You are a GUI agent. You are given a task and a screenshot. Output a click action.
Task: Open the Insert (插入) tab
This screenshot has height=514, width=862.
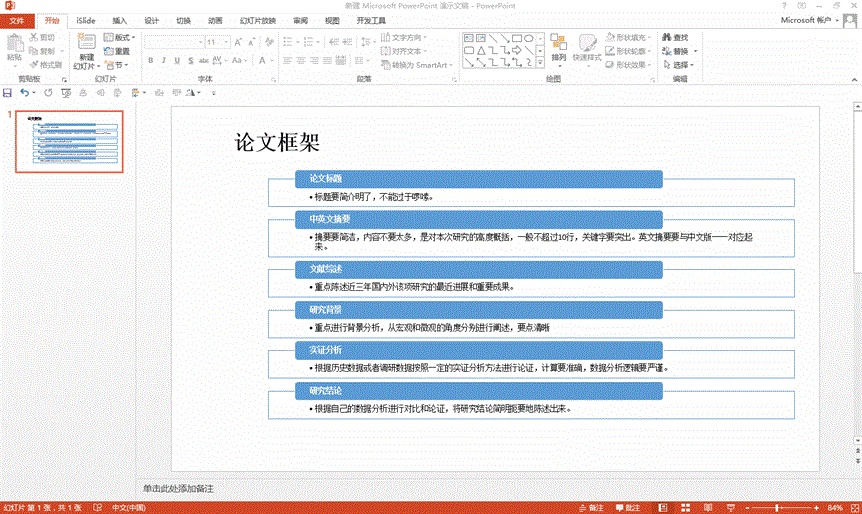tap(119, 20)
